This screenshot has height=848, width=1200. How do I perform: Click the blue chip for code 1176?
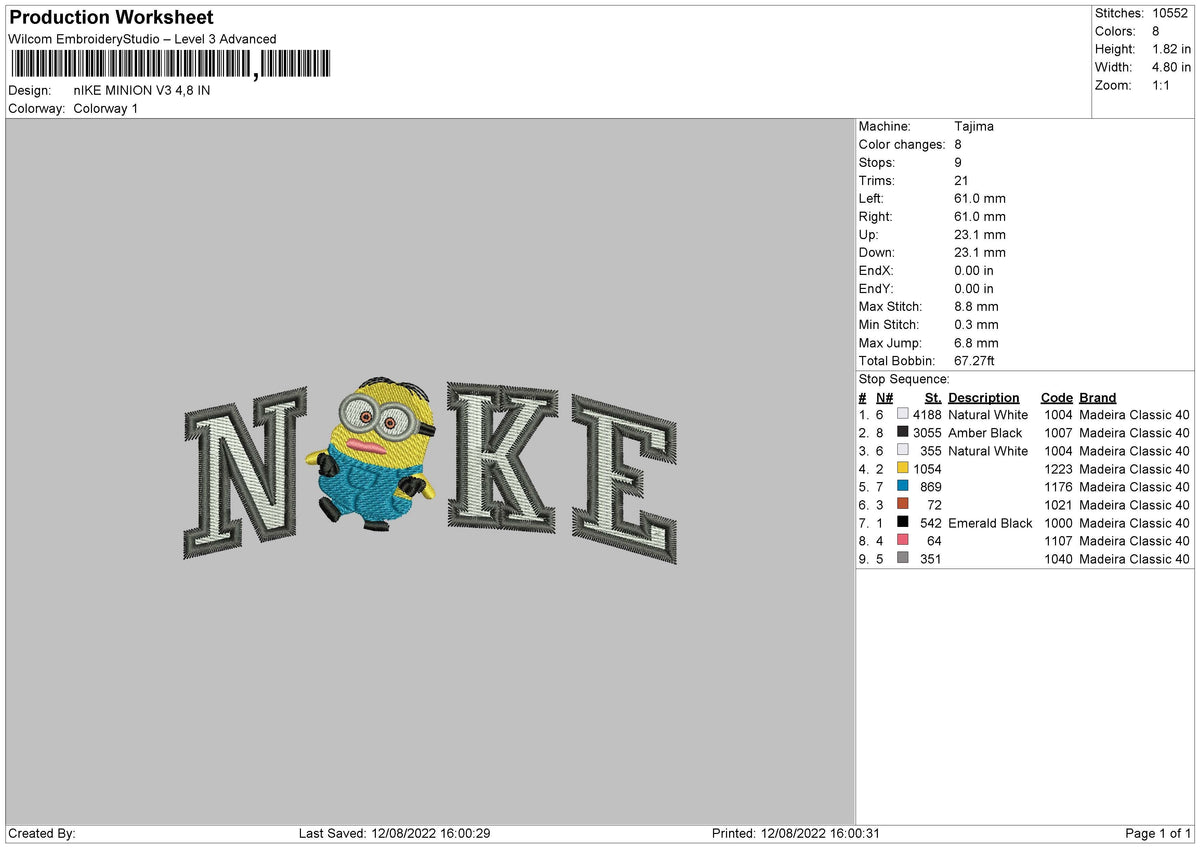coord(903,487)
